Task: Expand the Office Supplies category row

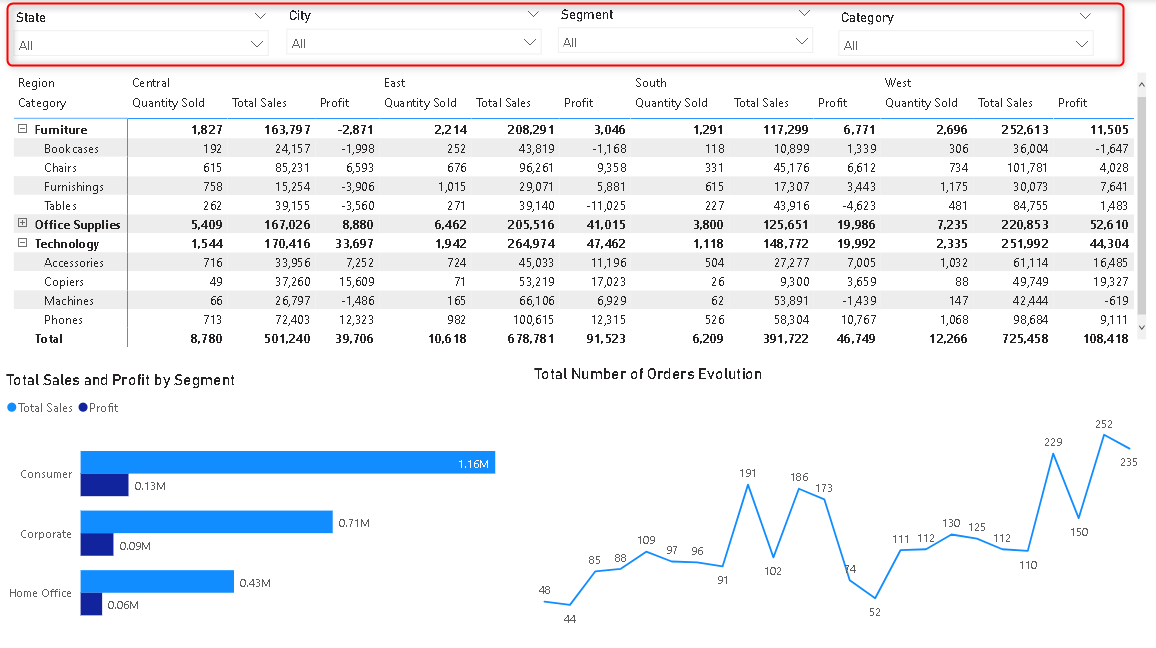Action: pyautogui.click(x=23, y=225)
